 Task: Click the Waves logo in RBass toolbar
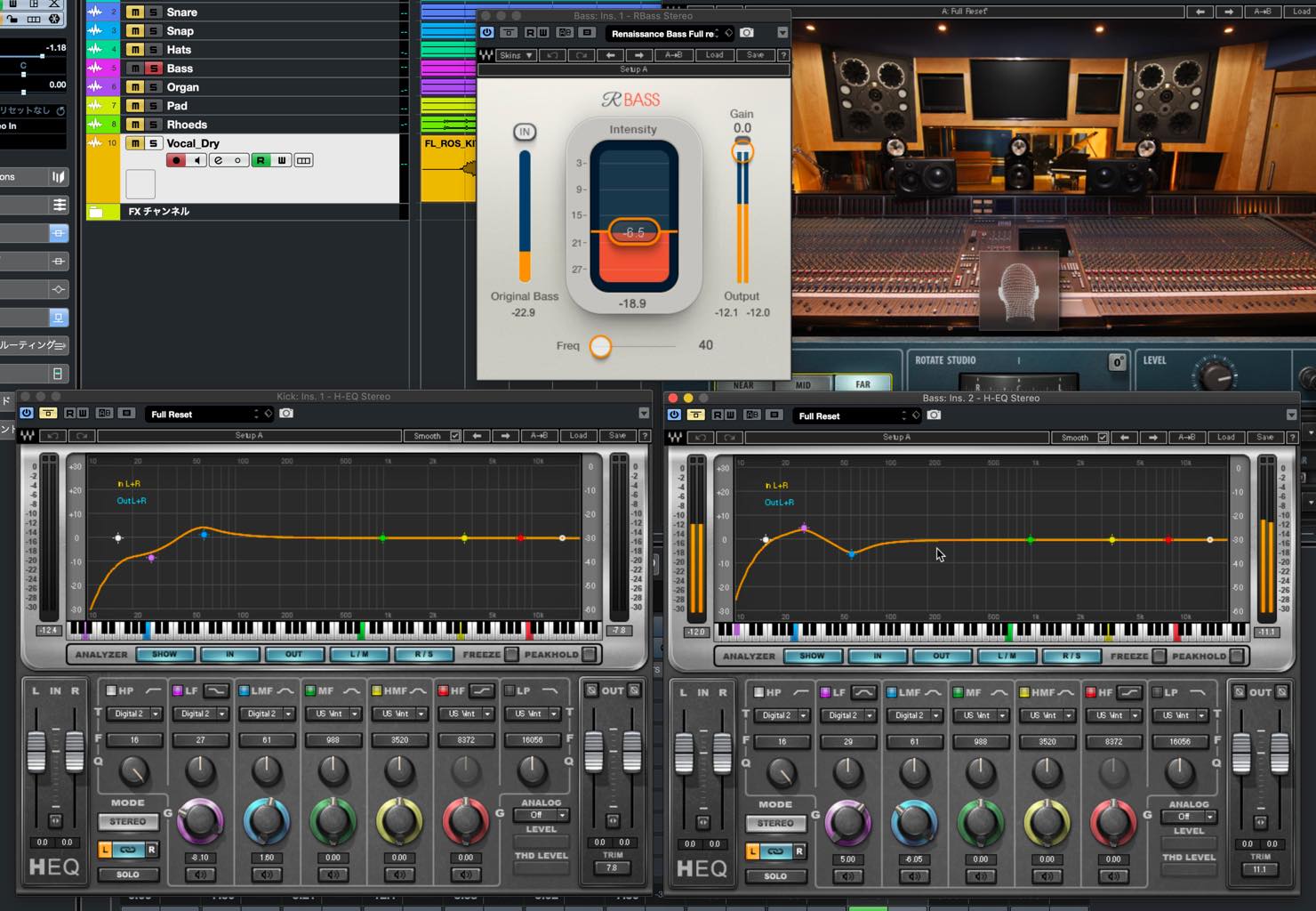486,55
